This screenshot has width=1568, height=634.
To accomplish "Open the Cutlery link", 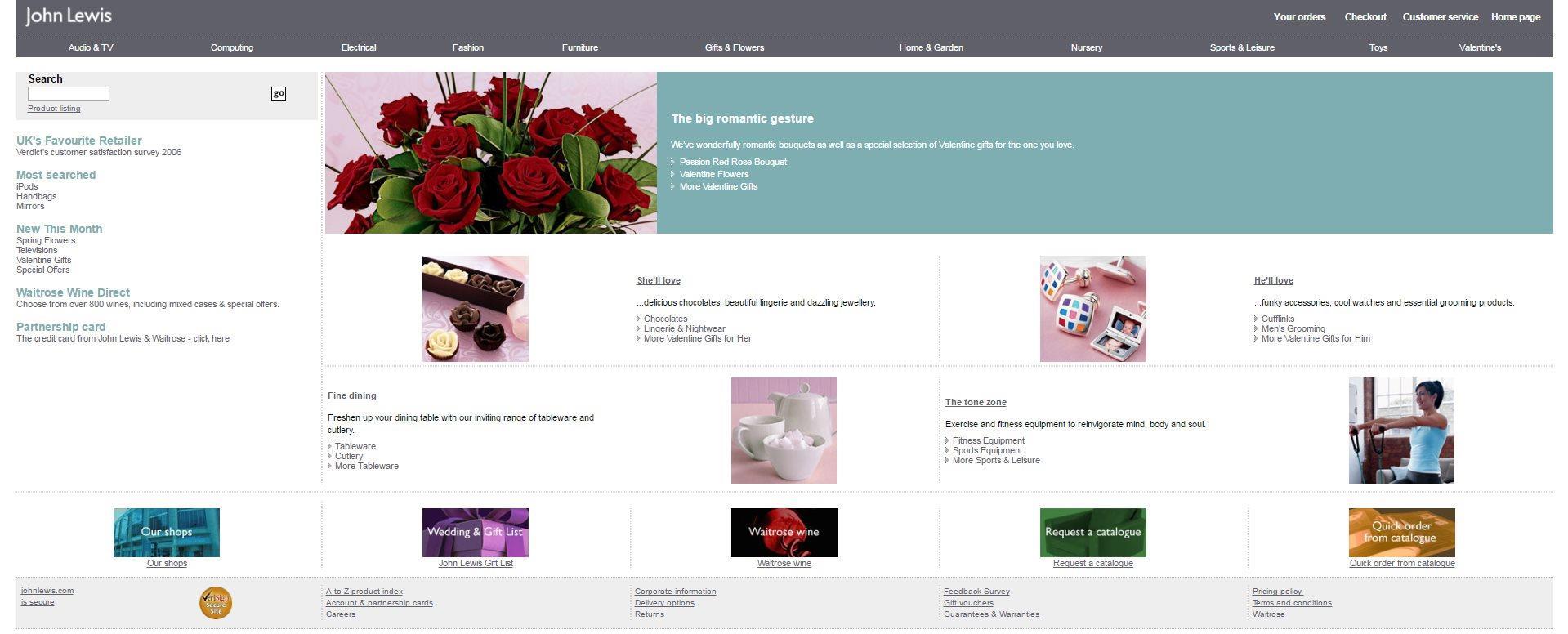I will (x=349, y=456).
